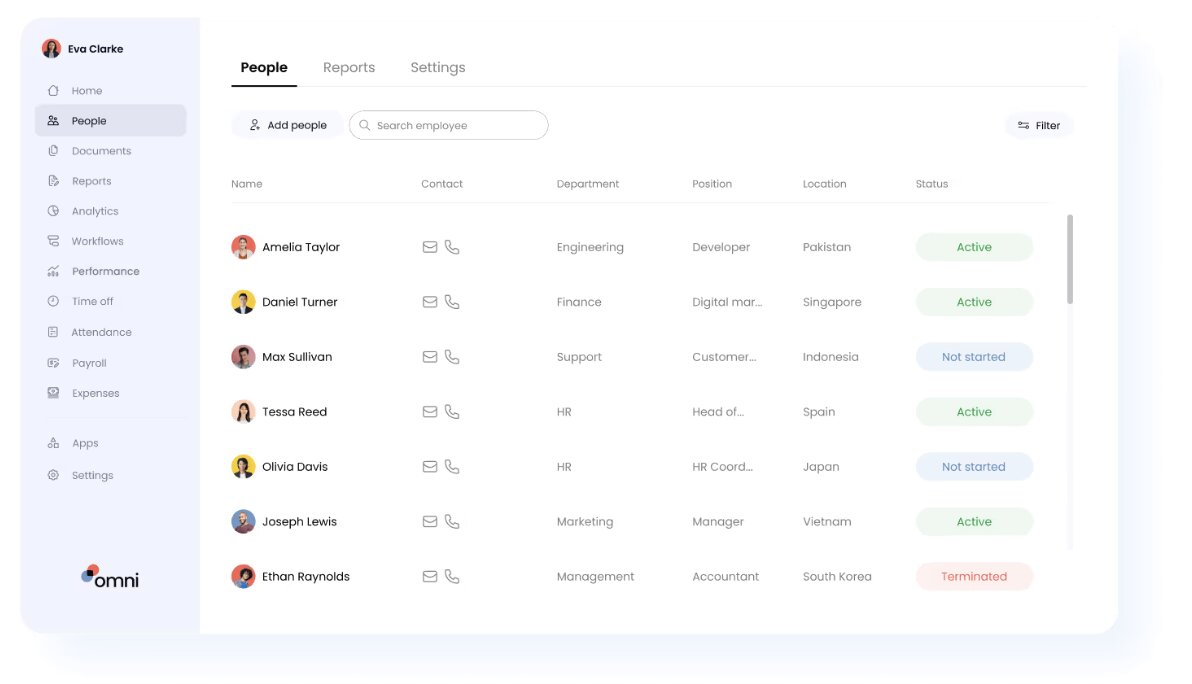Screen dimensions: 1192x684
Task: Open Workflows in the left sidebar
Action: click(96, 241)
